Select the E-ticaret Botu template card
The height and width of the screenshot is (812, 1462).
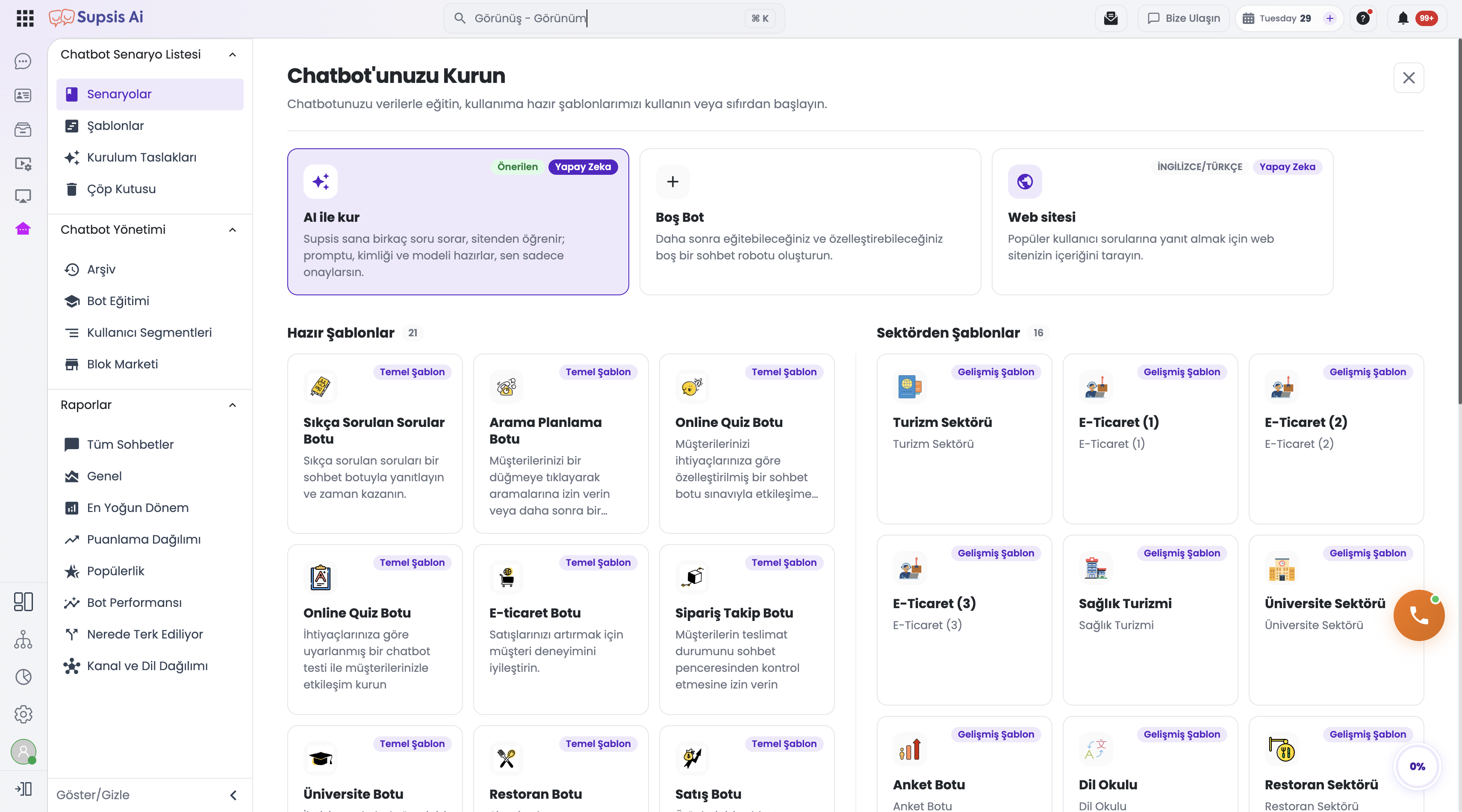(x=561, y=629)
